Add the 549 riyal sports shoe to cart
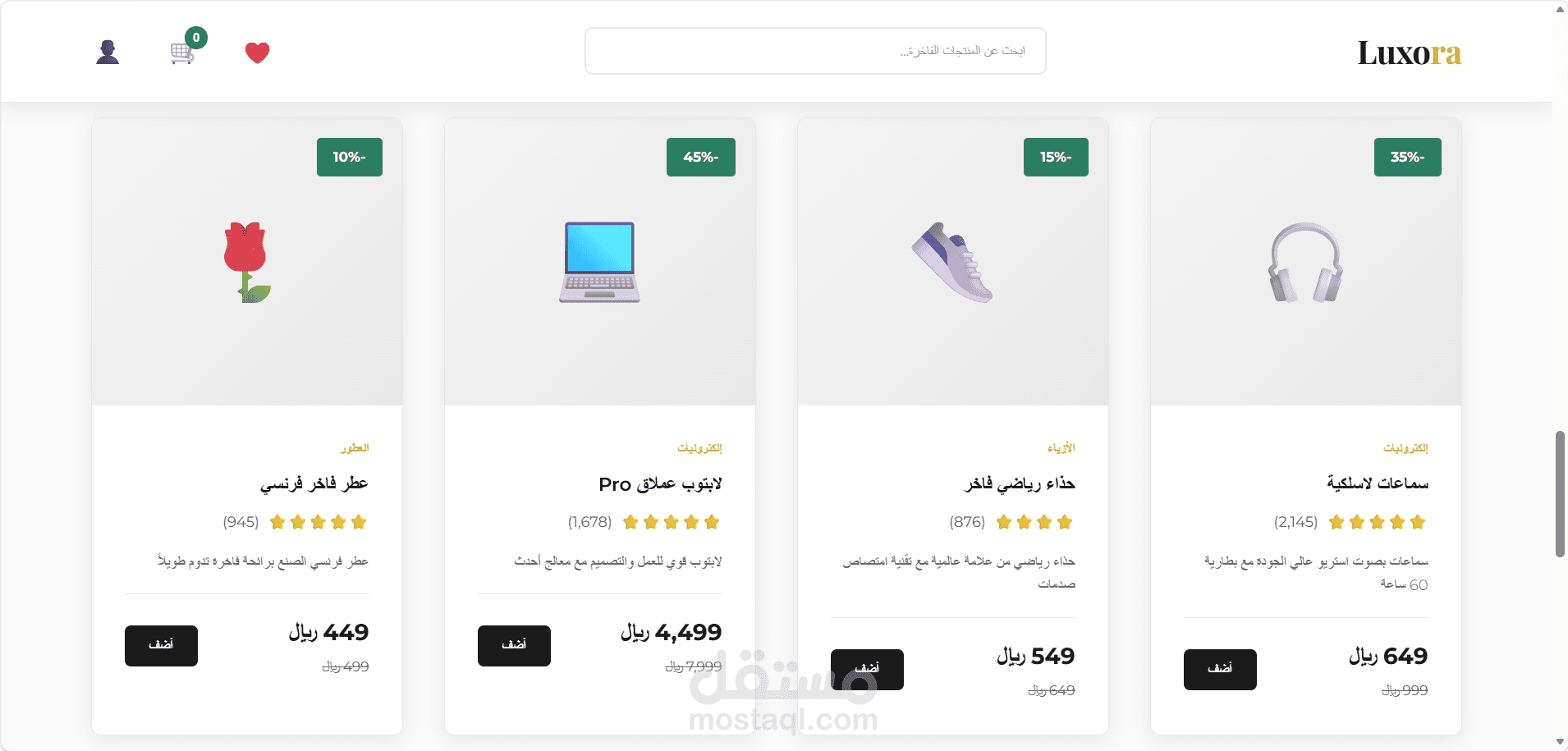Viewport: 1568px width, 751px height. point(867,670)
